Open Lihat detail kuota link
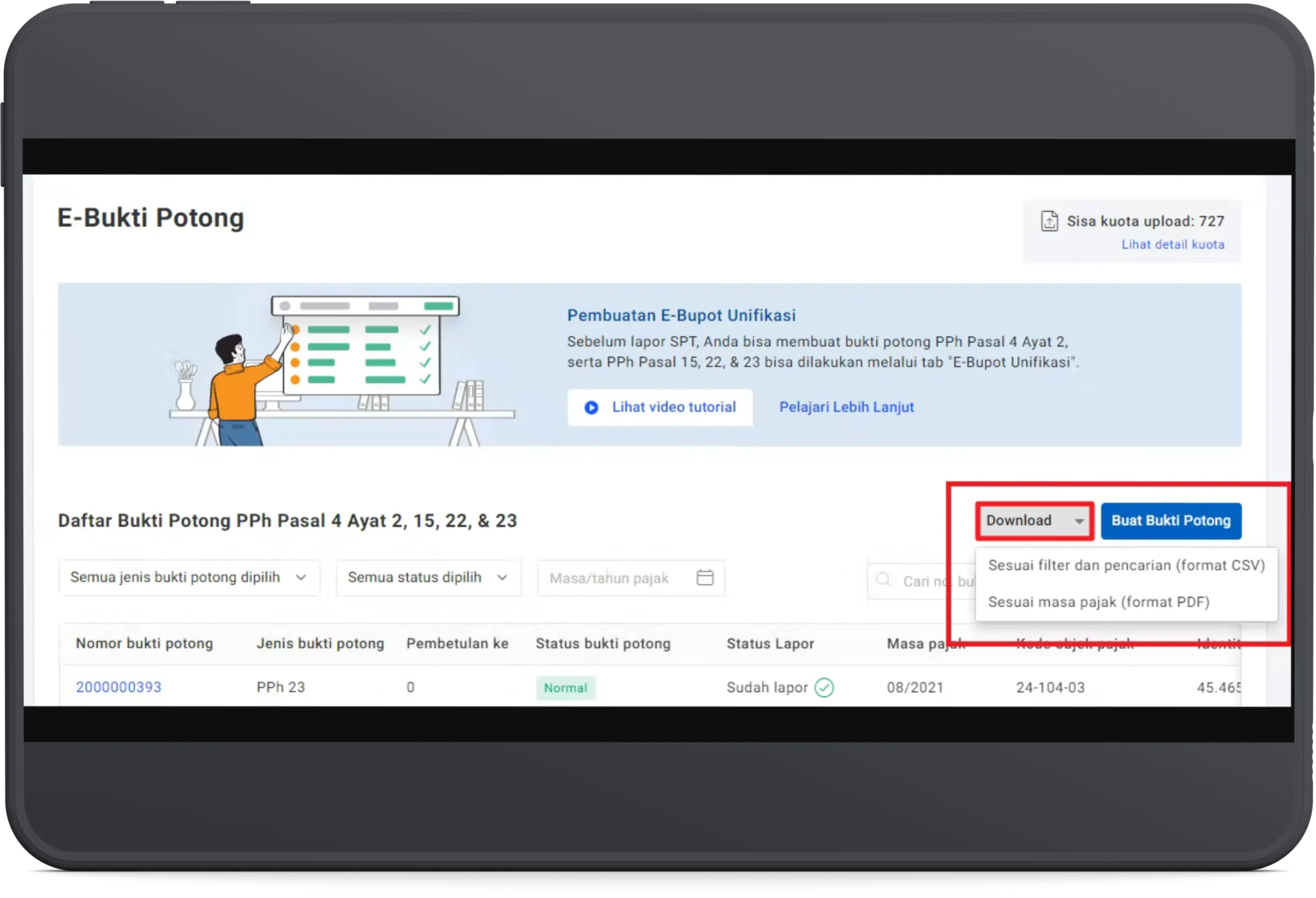Image resolution: width=1316 pixels, height=898 pixels. (1172, 245)
